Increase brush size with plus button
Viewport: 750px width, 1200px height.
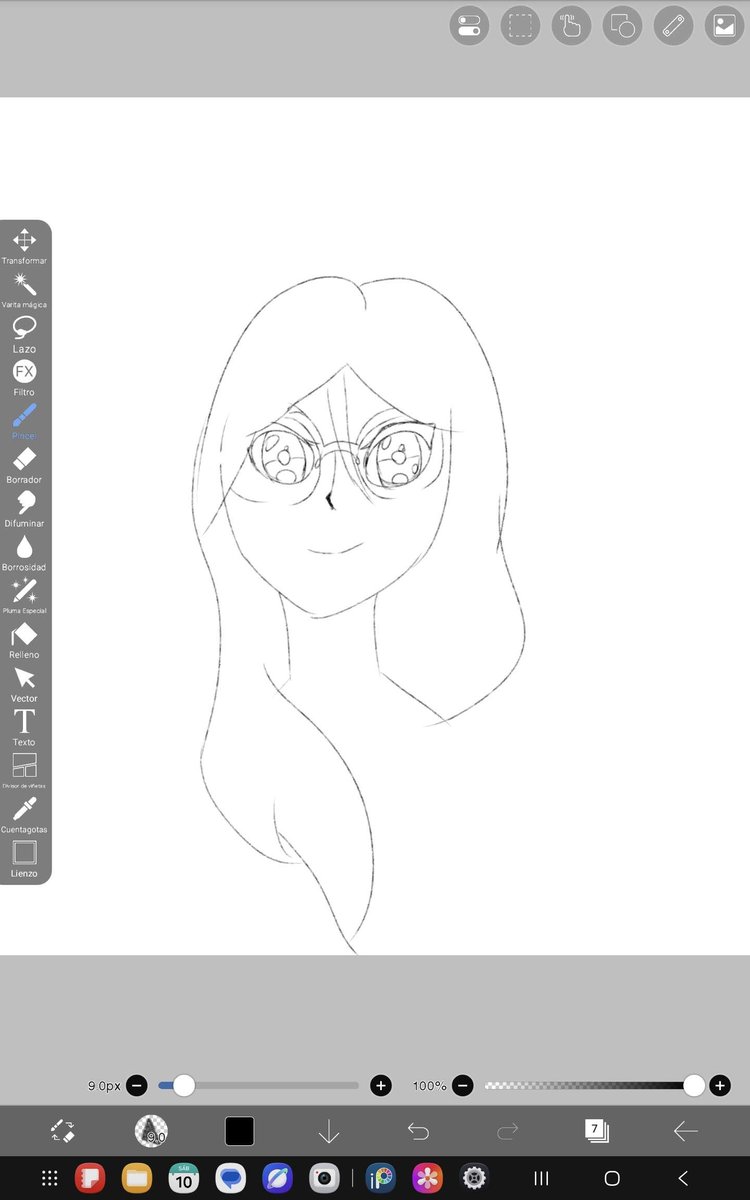(x=380, y=1085)
